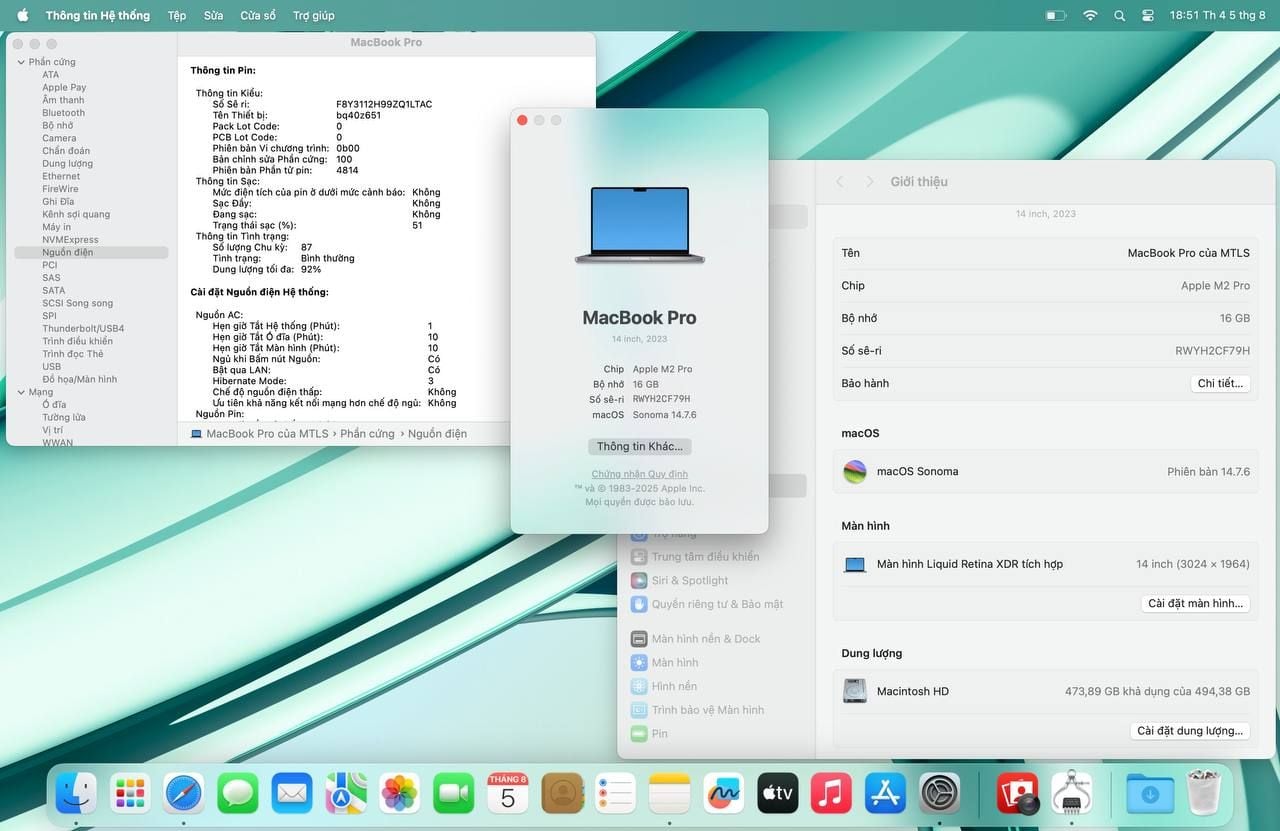Launch Apple TV from the Dock
Image resolution: width=1280 pixels, height=831 pixels.
[778, 794]
